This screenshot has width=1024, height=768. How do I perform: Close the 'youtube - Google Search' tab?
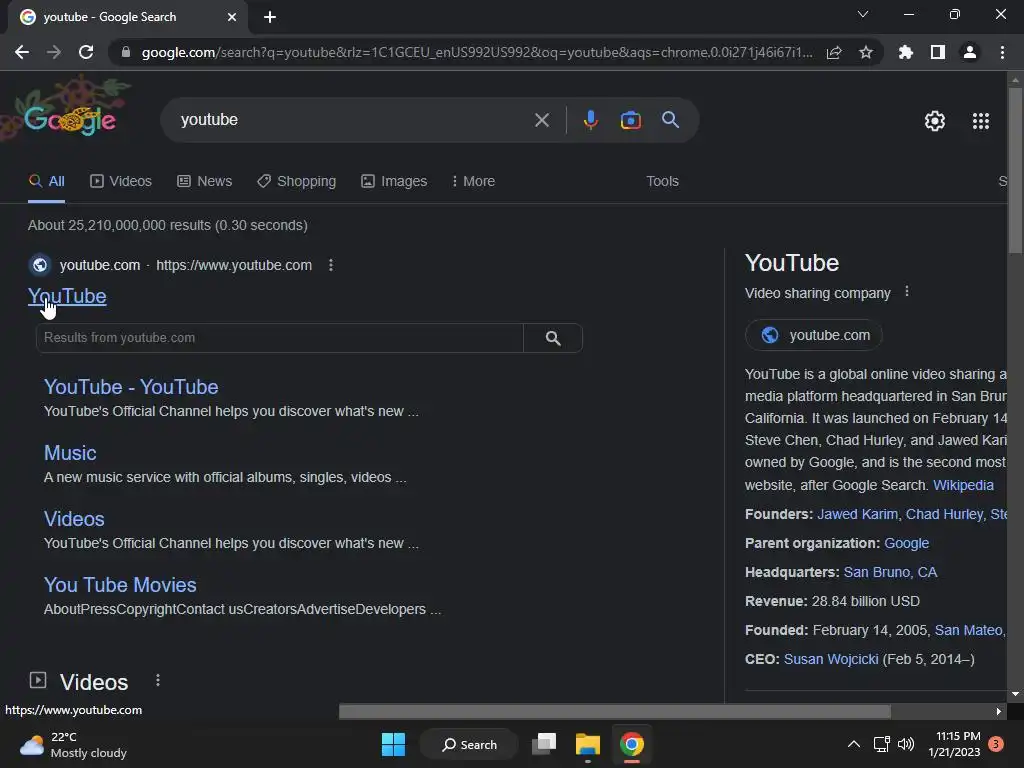click(232, 17)
